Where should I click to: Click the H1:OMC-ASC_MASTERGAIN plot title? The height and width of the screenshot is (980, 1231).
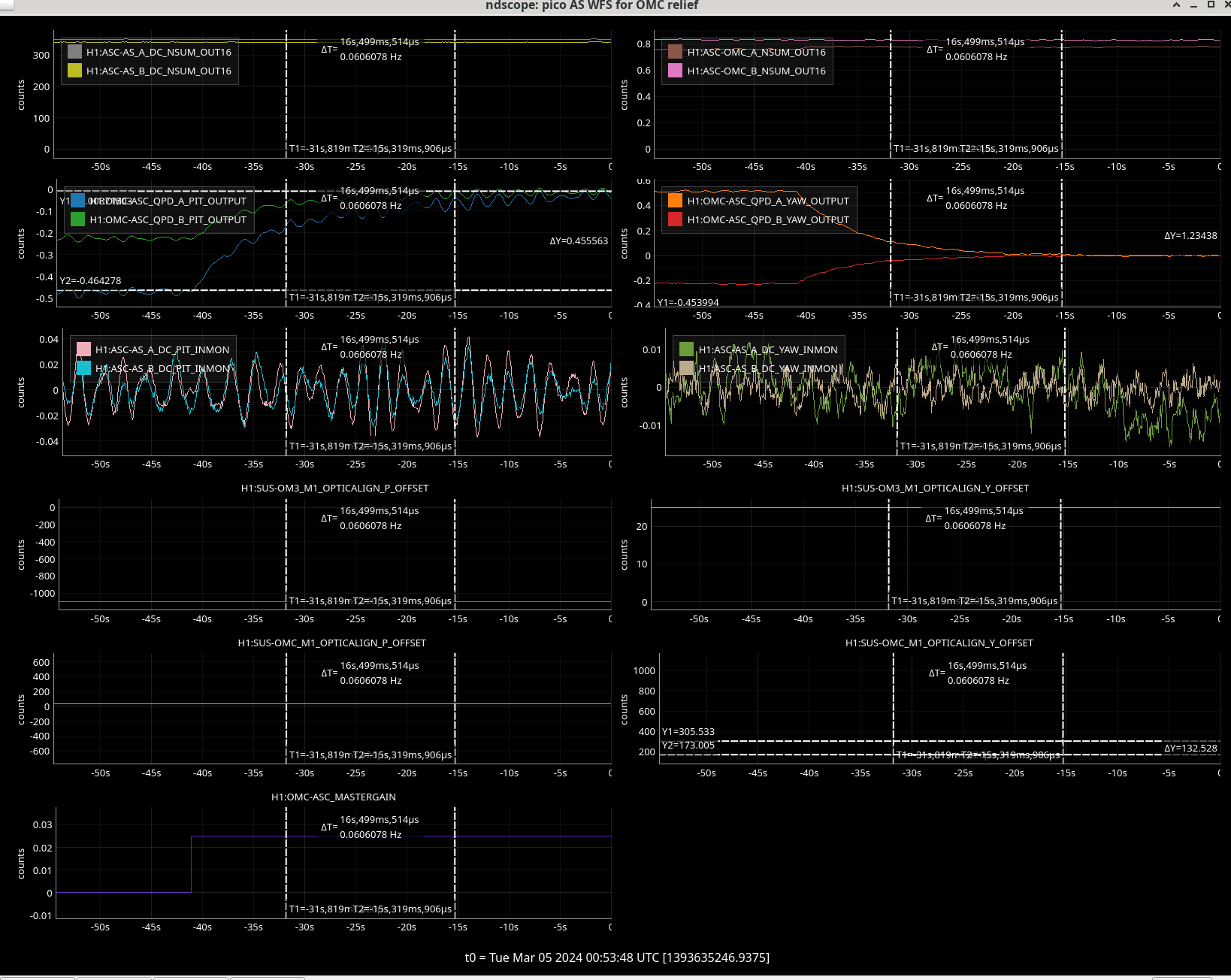click(x=333, y=797)
